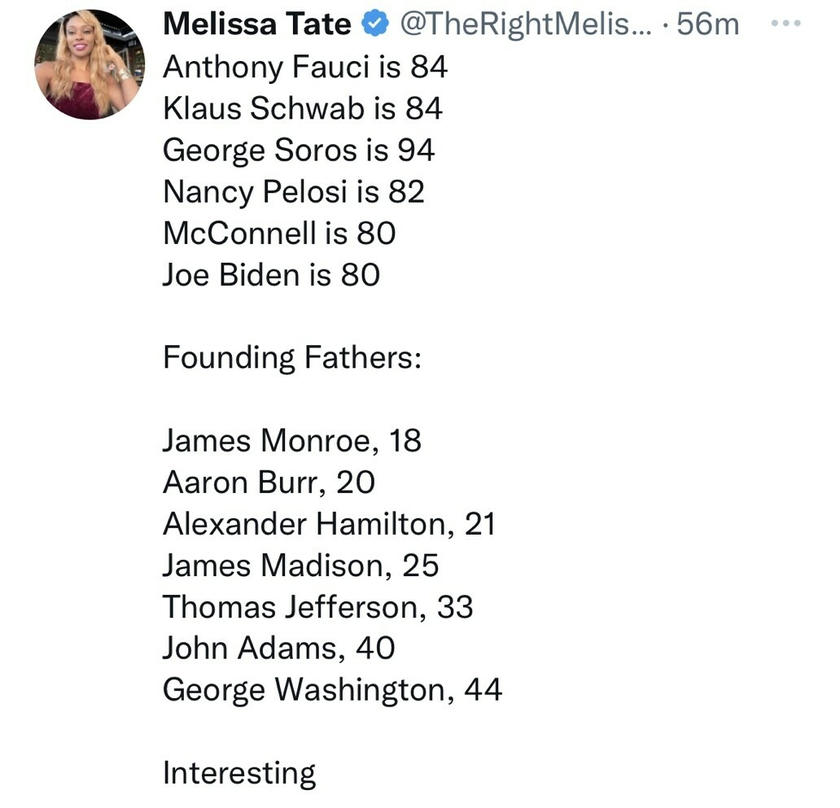Click on "George Soros is 94" text
Viewport: 840px width, 808px height.
point(299,149)
